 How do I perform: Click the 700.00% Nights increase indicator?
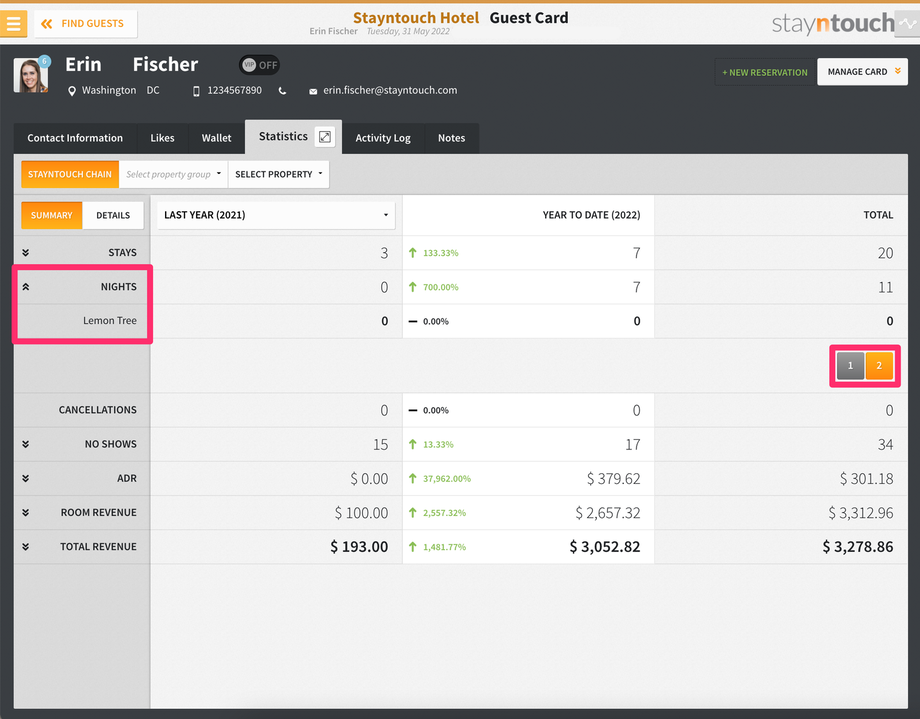coord(434,287)
